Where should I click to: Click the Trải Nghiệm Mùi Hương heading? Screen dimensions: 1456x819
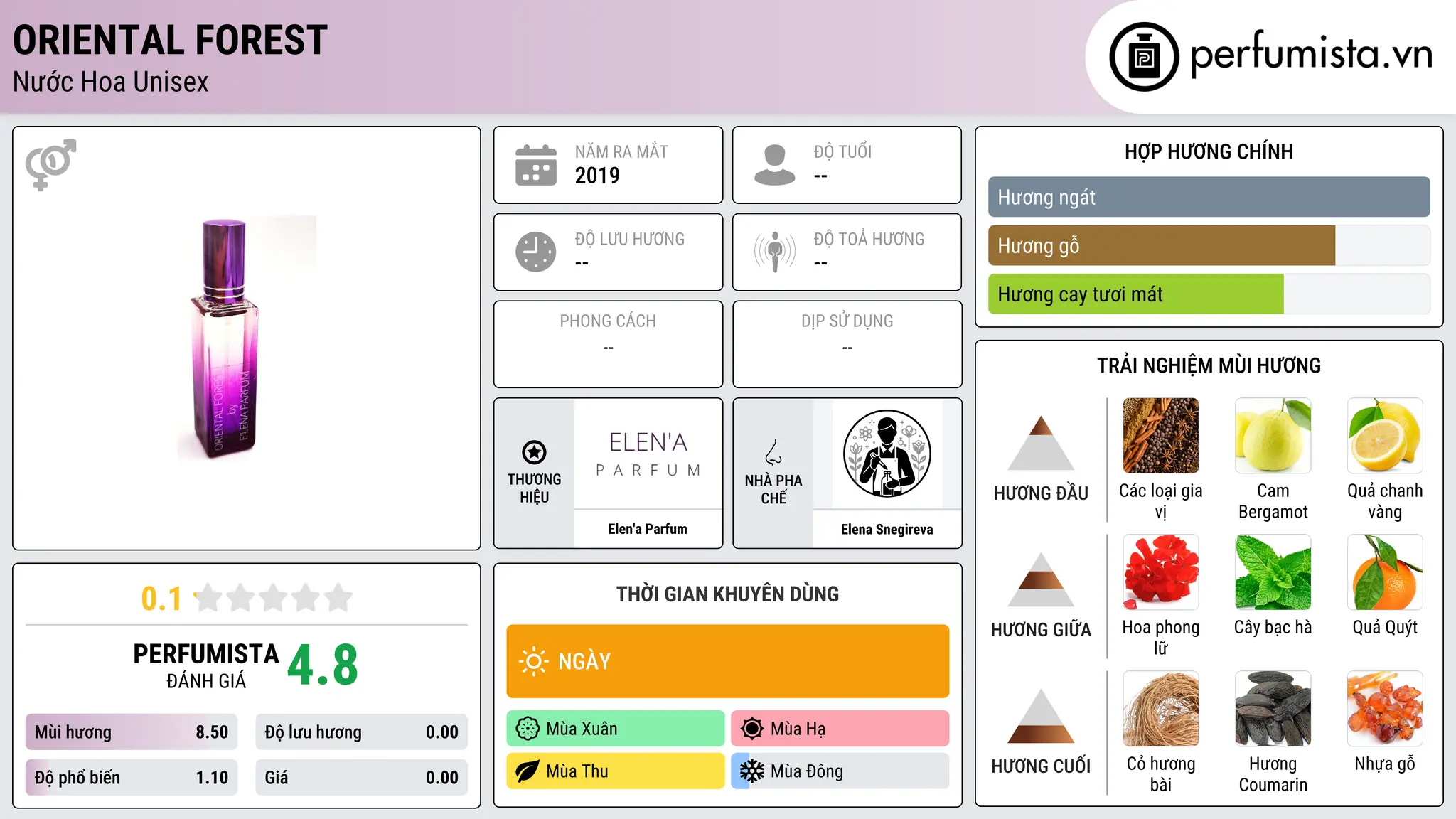[1209, 365]
